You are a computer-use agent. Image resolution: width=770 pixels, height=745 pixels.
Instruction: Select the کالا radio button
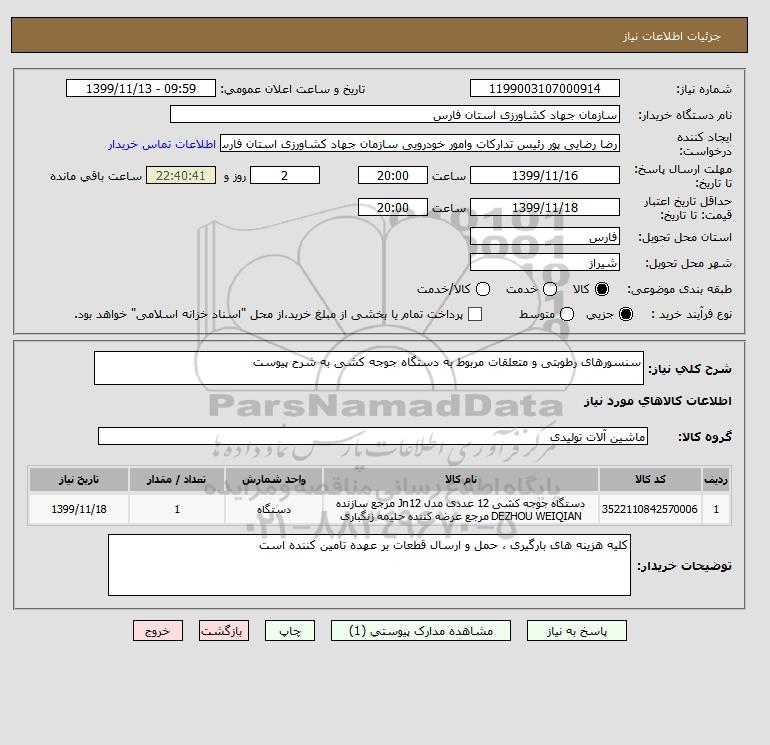click(602, 289)
